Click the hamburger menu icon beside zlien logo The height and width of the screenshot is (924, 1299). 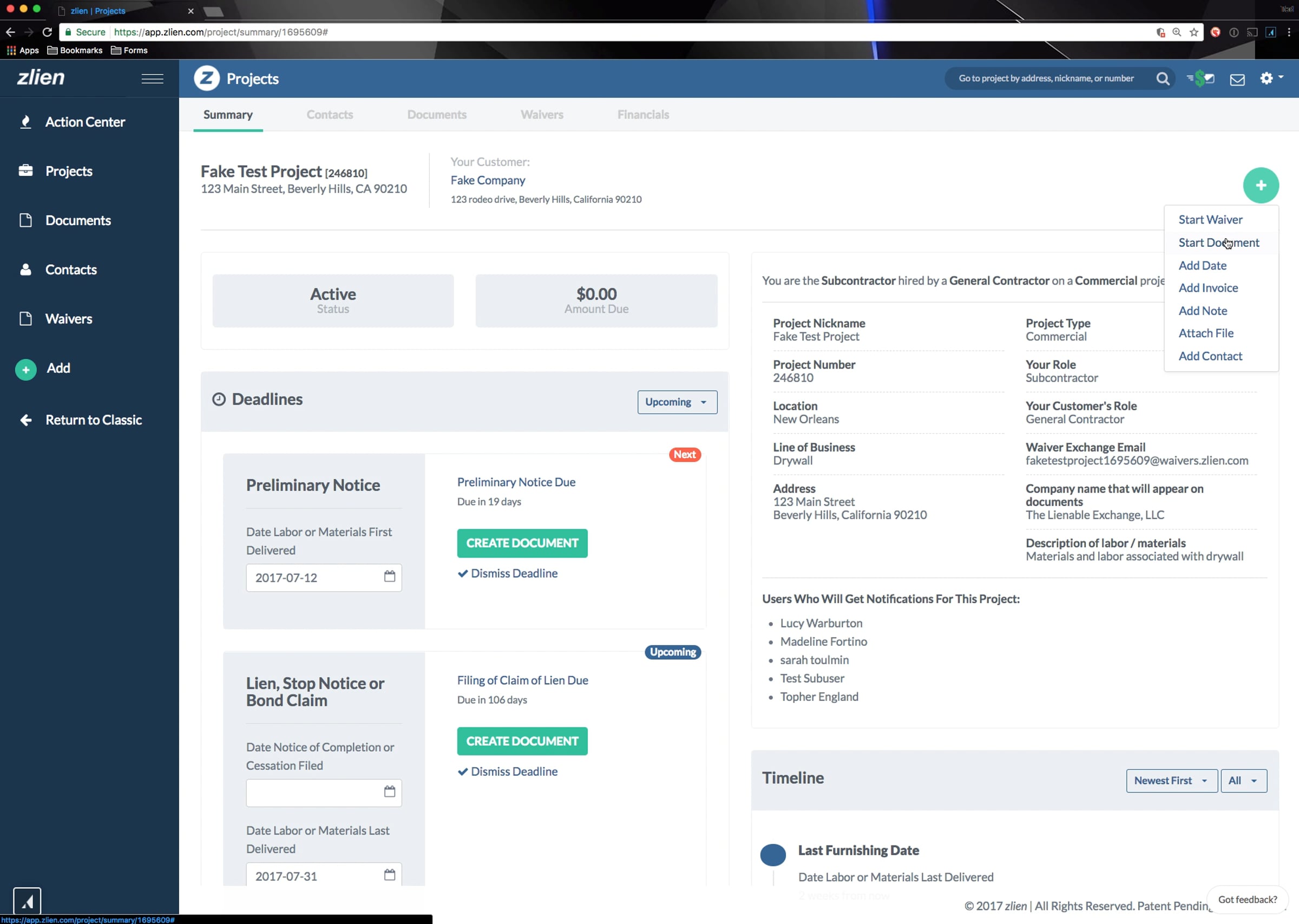pyautogui.click(x=152, y=78)
